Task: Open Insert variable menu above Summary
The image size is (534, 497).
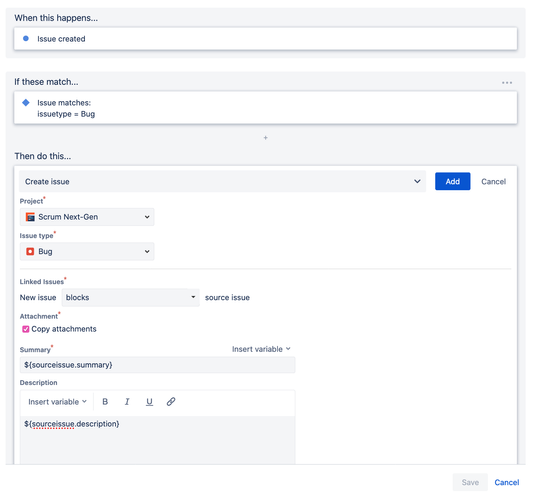Action: pyautogui.click(x=261, y=349)
